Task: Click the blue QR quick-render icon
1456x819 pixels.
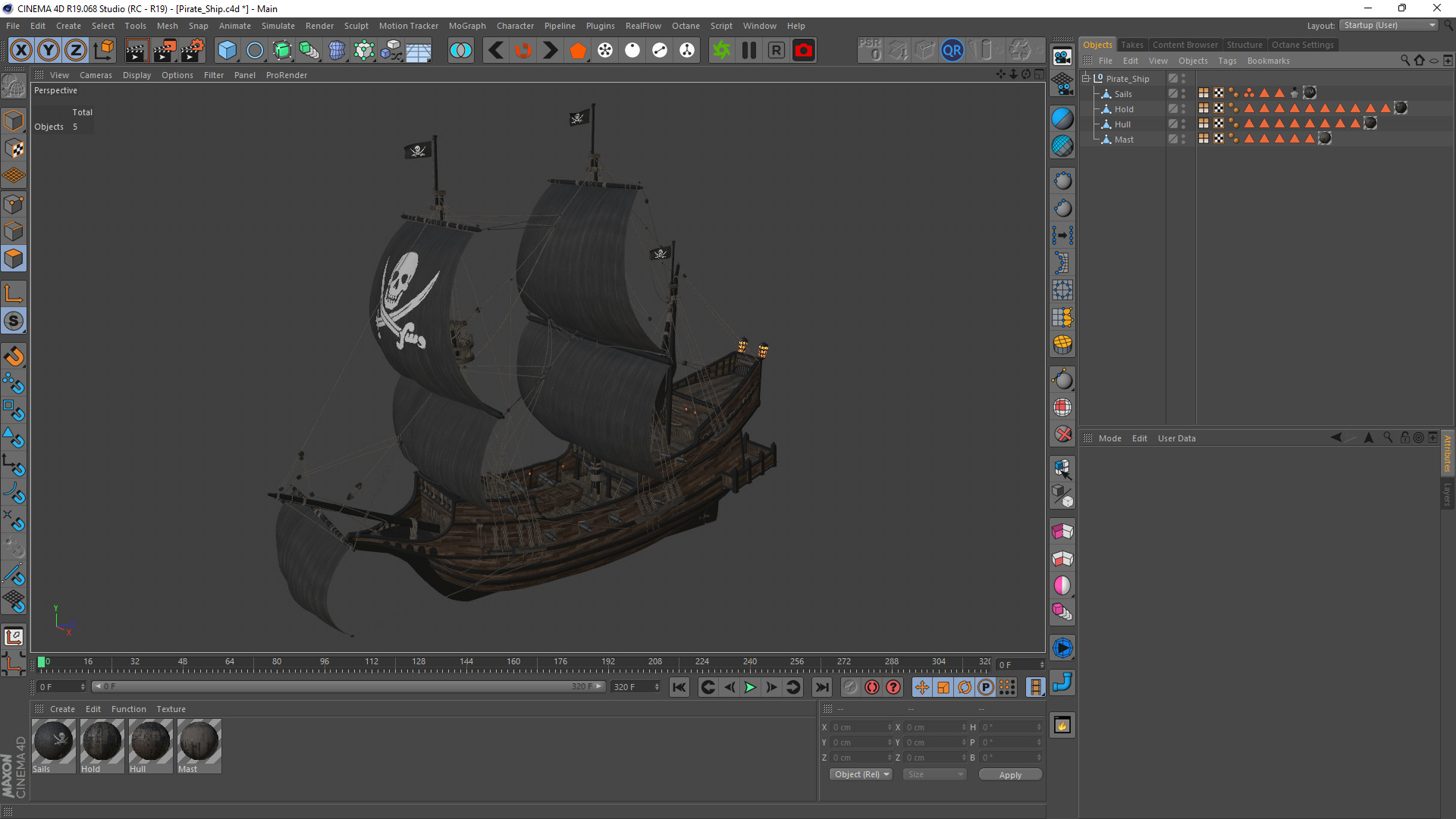Action: (952, 51)
